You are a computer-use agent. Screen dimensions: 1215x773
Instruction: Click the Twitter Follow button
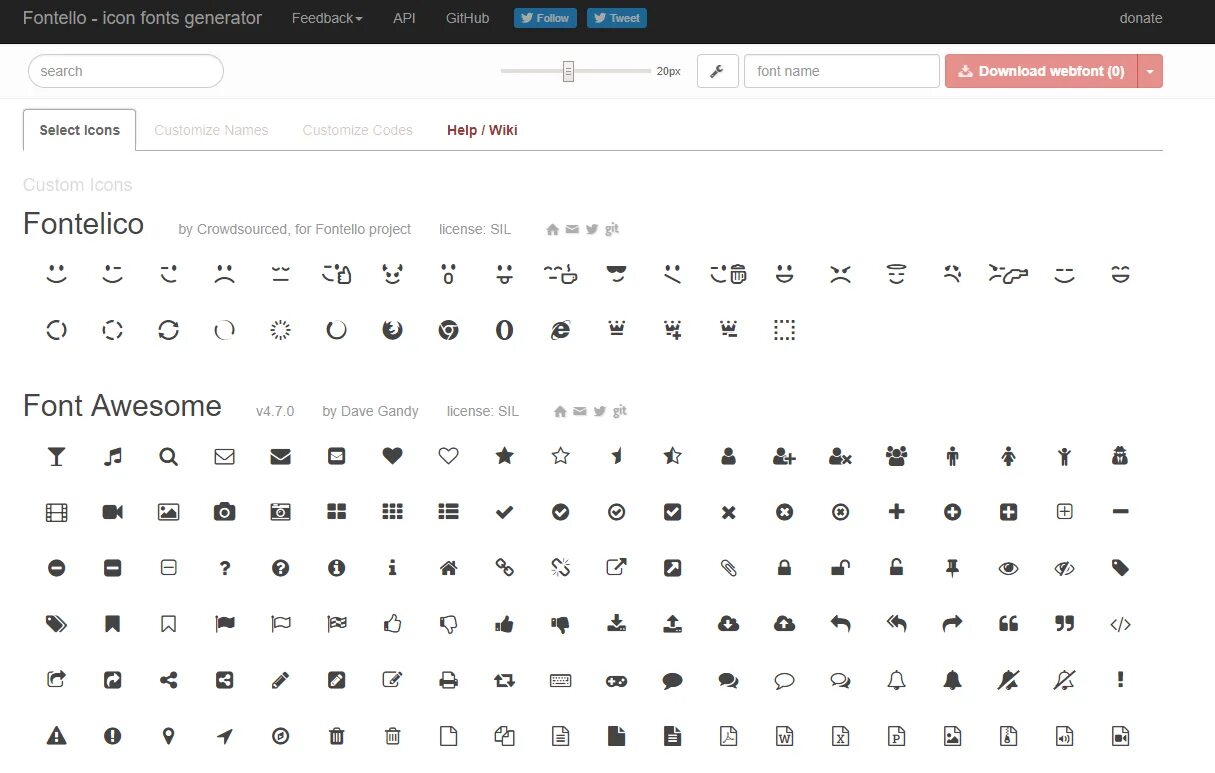545,18
